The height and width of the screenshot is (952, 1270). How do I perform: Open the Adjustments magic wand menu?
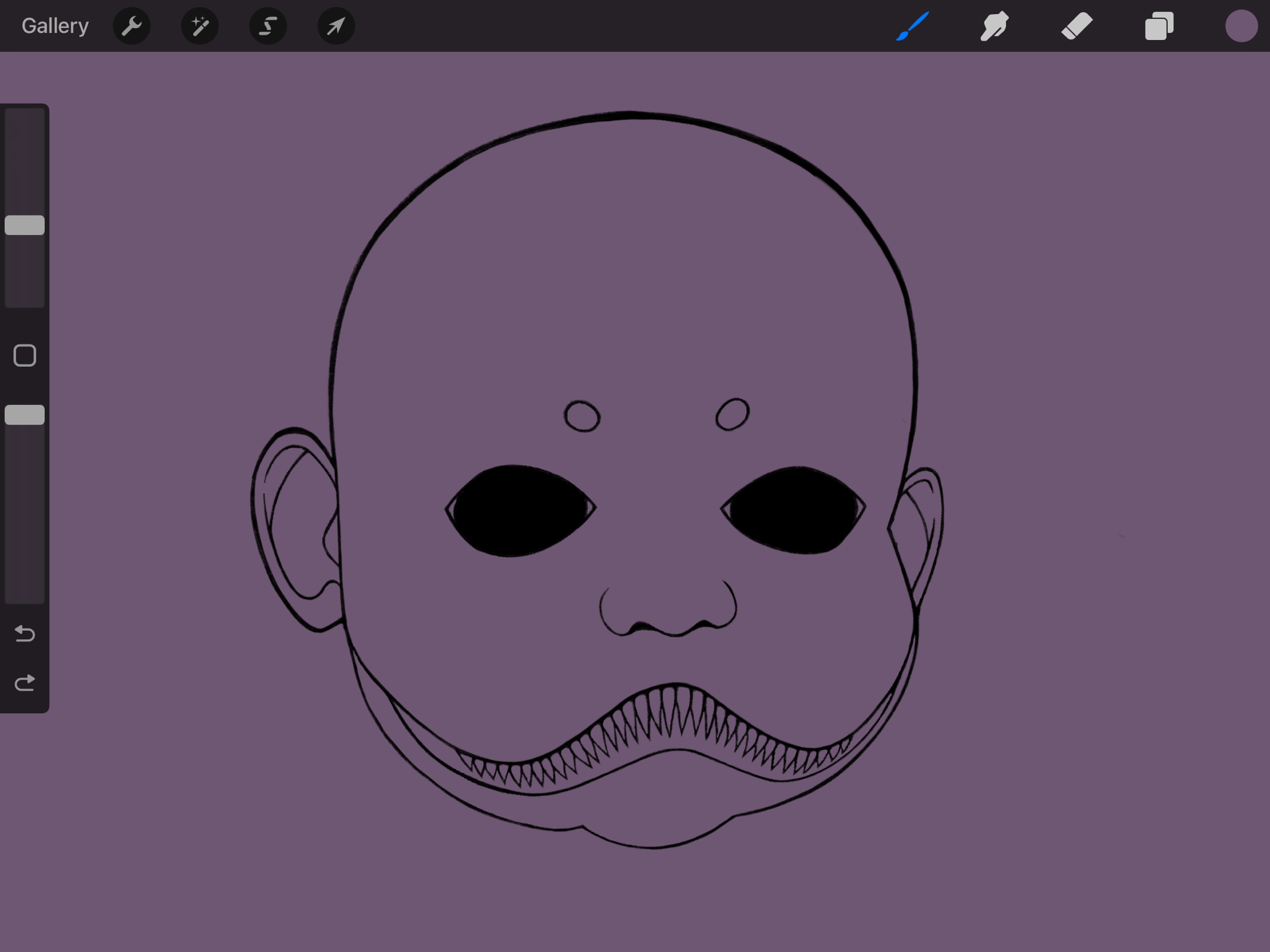pos(199,26)
